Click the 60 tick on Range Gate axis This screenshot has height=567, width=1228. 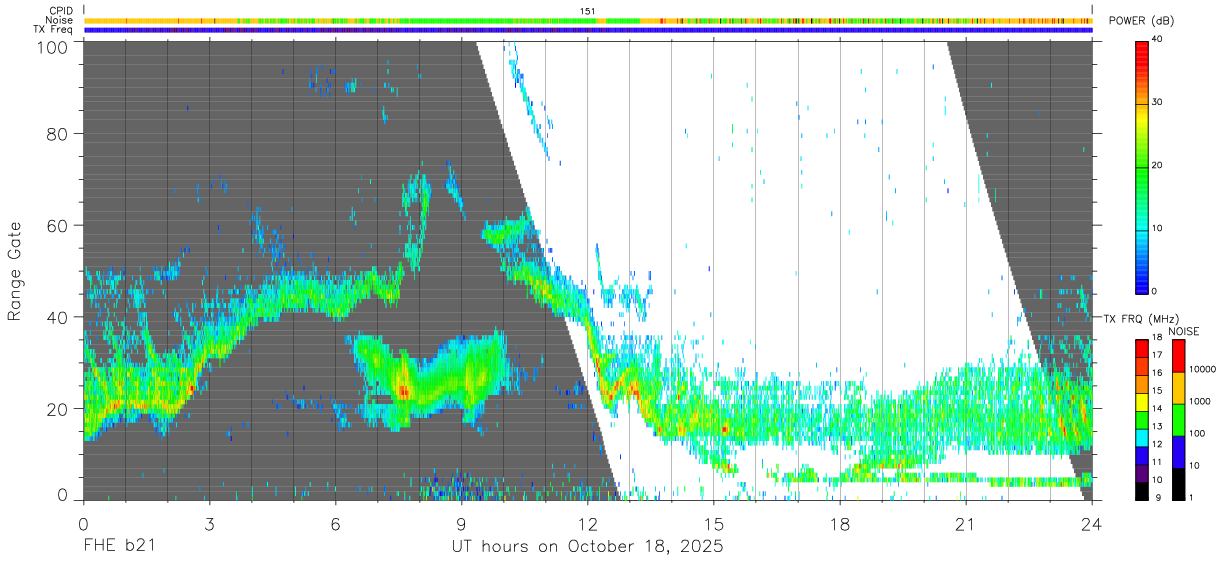(56, 226)
